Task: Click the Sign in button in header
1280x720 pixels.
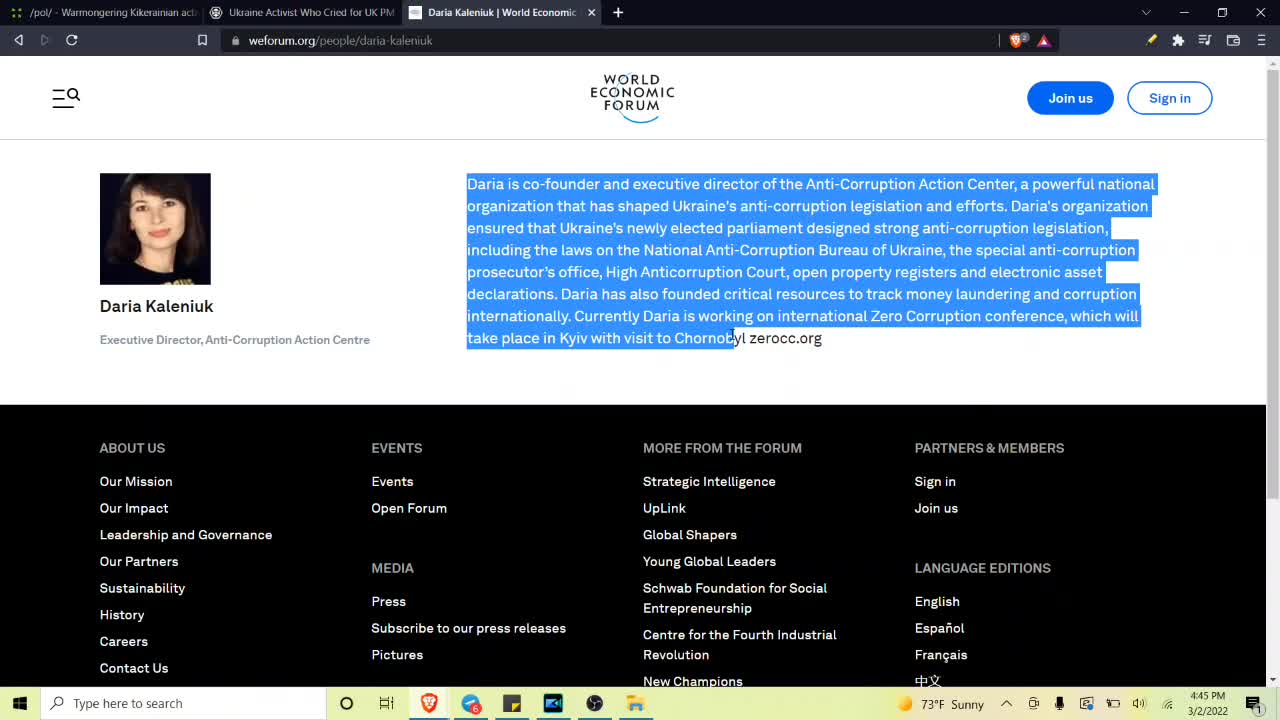Action: [x=1169, y=98]
